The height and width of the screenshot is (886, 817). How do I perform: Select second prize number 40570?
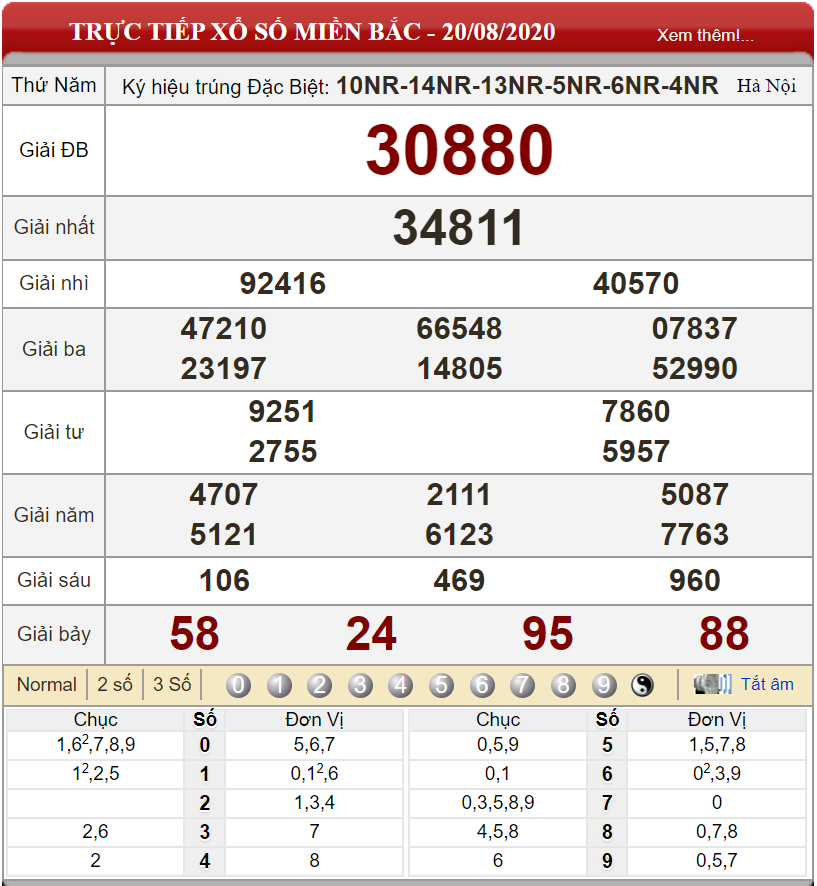[x=636, y=283]
